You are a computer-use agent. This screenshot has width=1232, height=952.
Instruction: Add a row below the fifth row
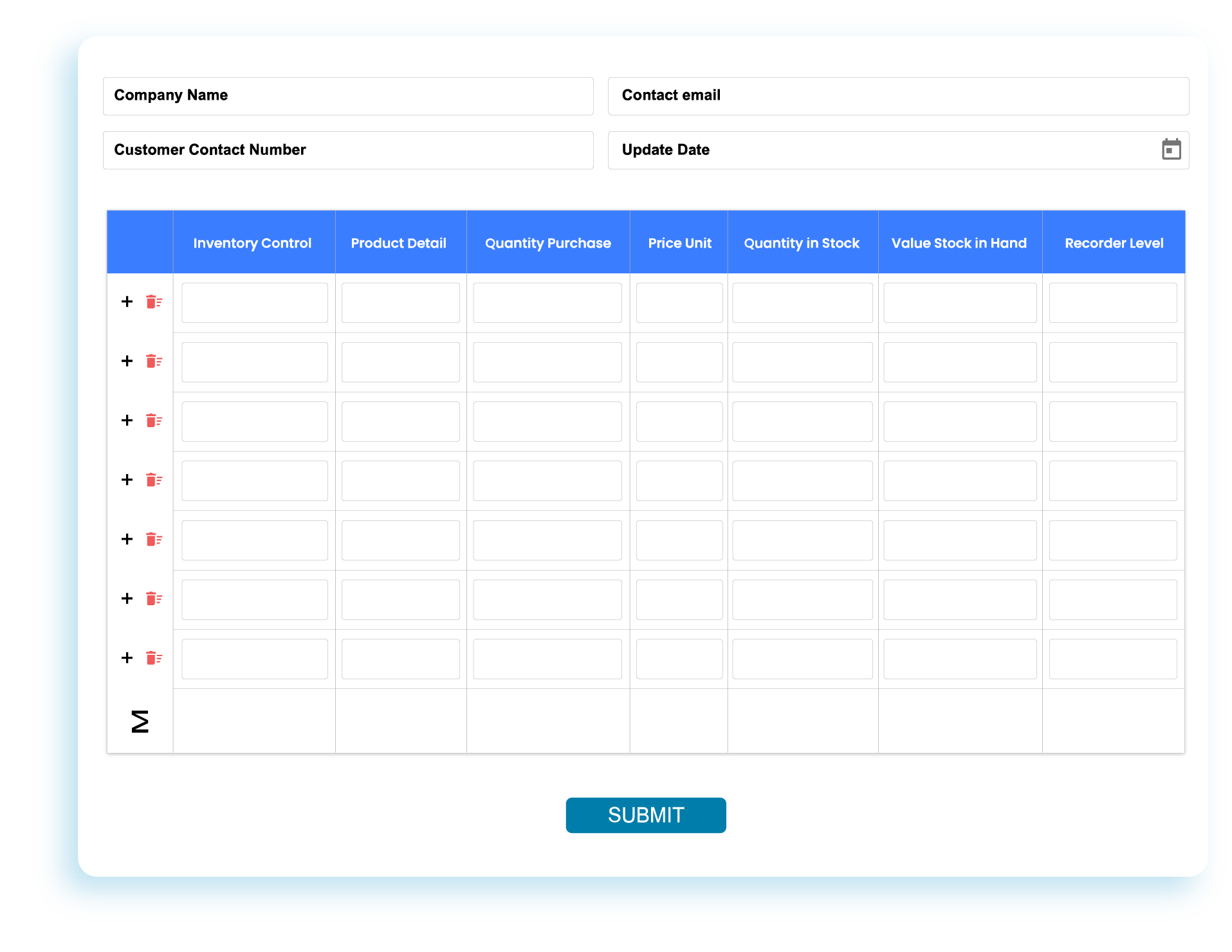pos(126,539)
